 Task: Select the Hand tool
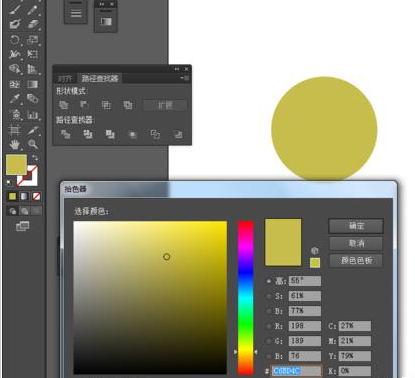click(x=15, y=144)
